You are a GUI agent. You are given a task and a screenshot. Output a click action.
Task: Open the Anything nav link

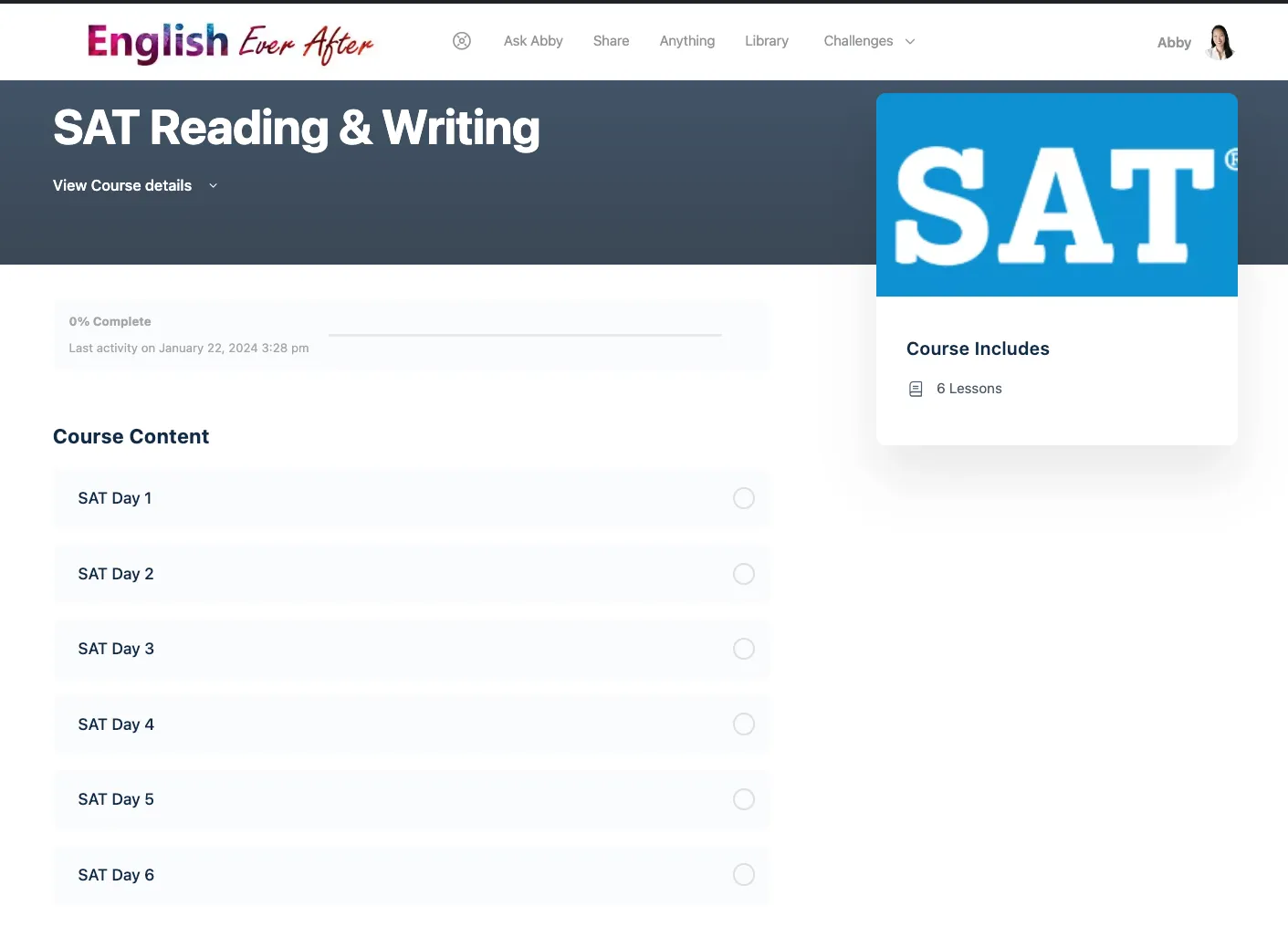pos(686,41)
